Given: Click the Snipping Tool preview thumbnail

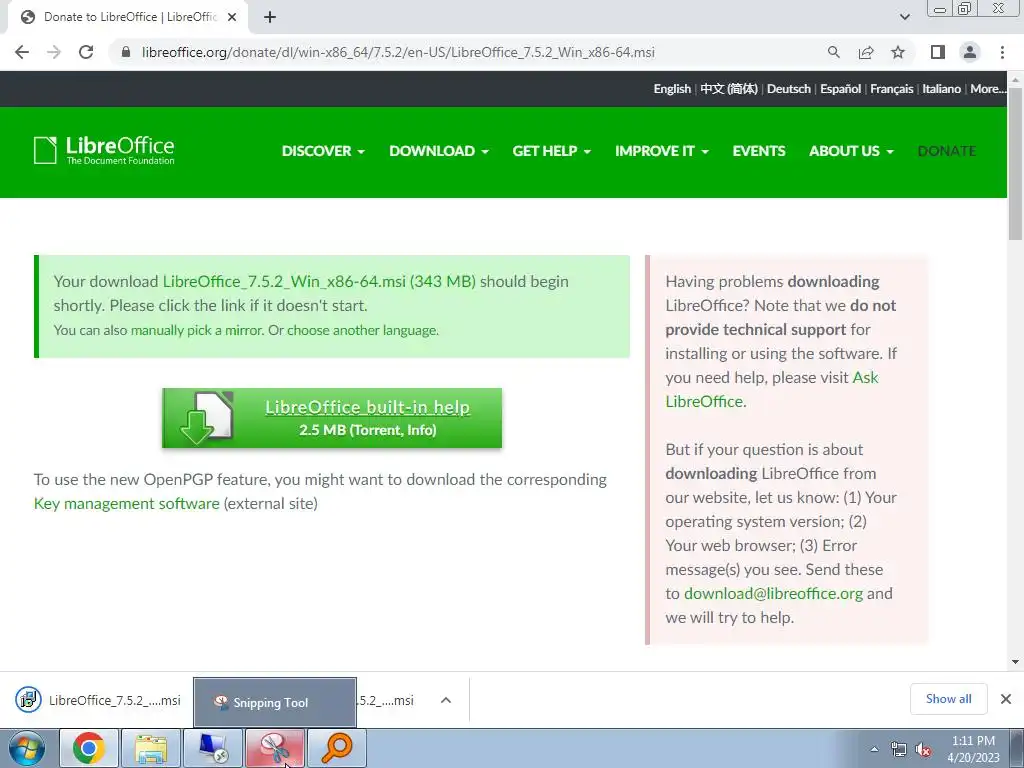Looking at the screenshot, I should 275,702.
